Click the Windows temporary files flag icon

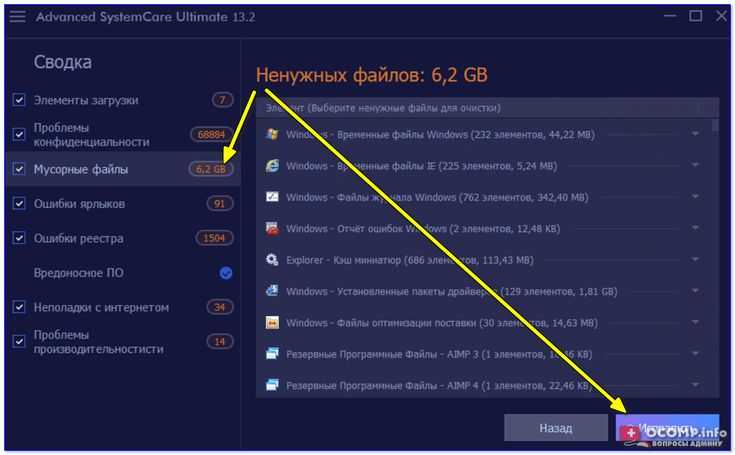coord(272,134)
